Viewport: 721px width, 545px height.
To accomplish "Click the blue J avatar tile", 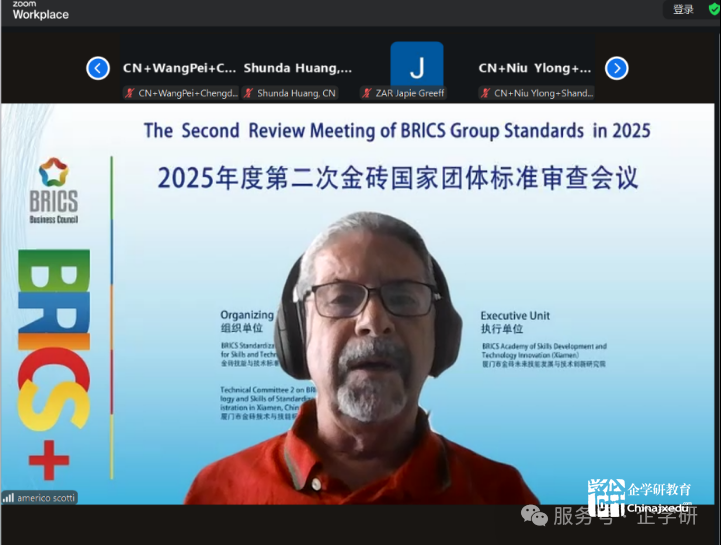I will click(416, 66).
